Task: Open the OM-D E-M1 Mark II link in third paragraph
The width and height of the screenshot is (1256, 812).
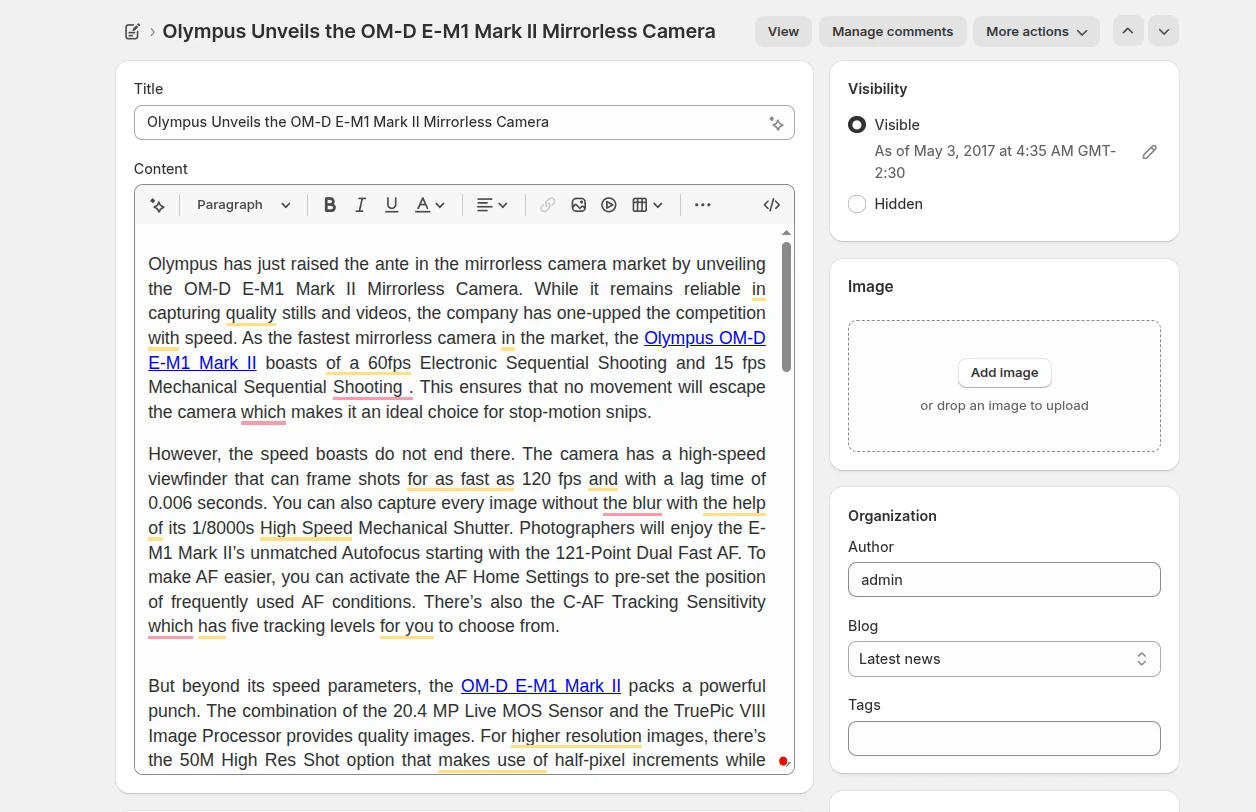Action: pyautogui.click(x=541, y=686)
